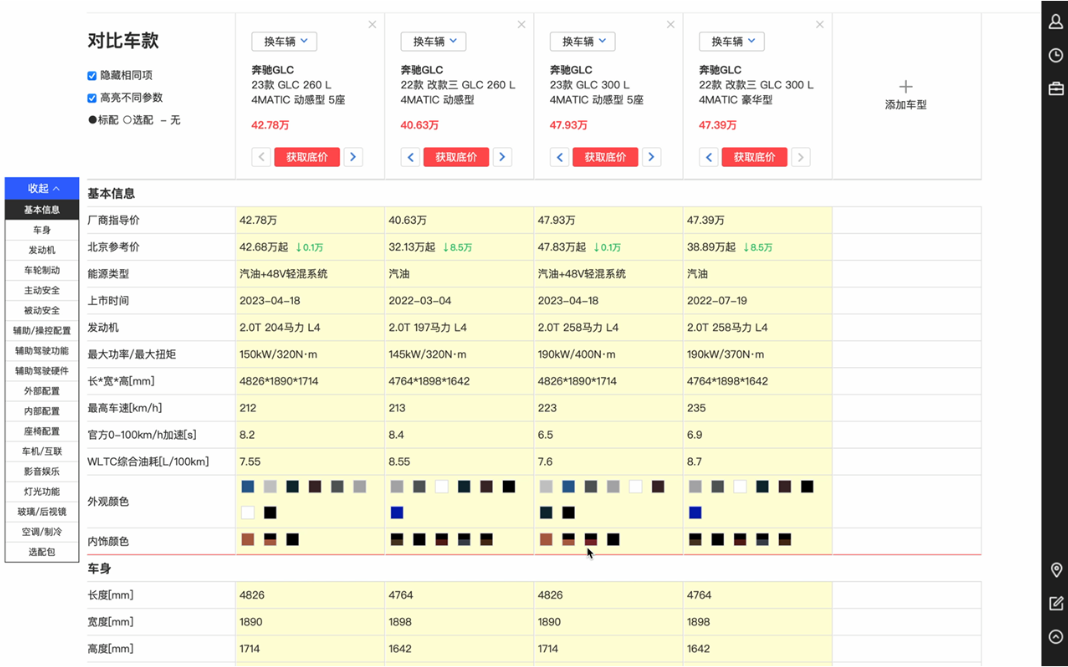Screen dimensions: 1068x667
Task: Jump to 辅助驾驶硬件 section
Action: point(42,371)
